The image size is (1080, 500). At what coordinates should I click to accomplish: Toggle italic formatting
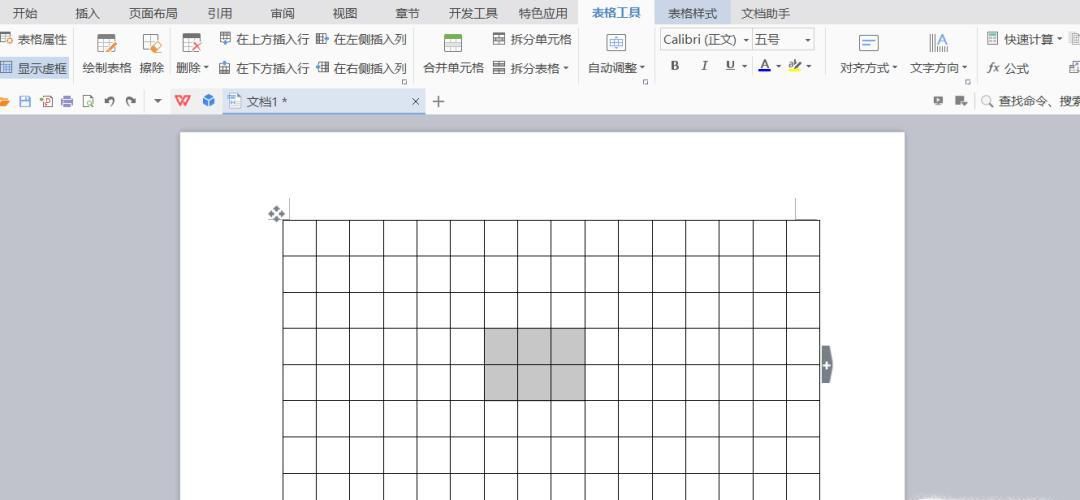tap(704, 65)
